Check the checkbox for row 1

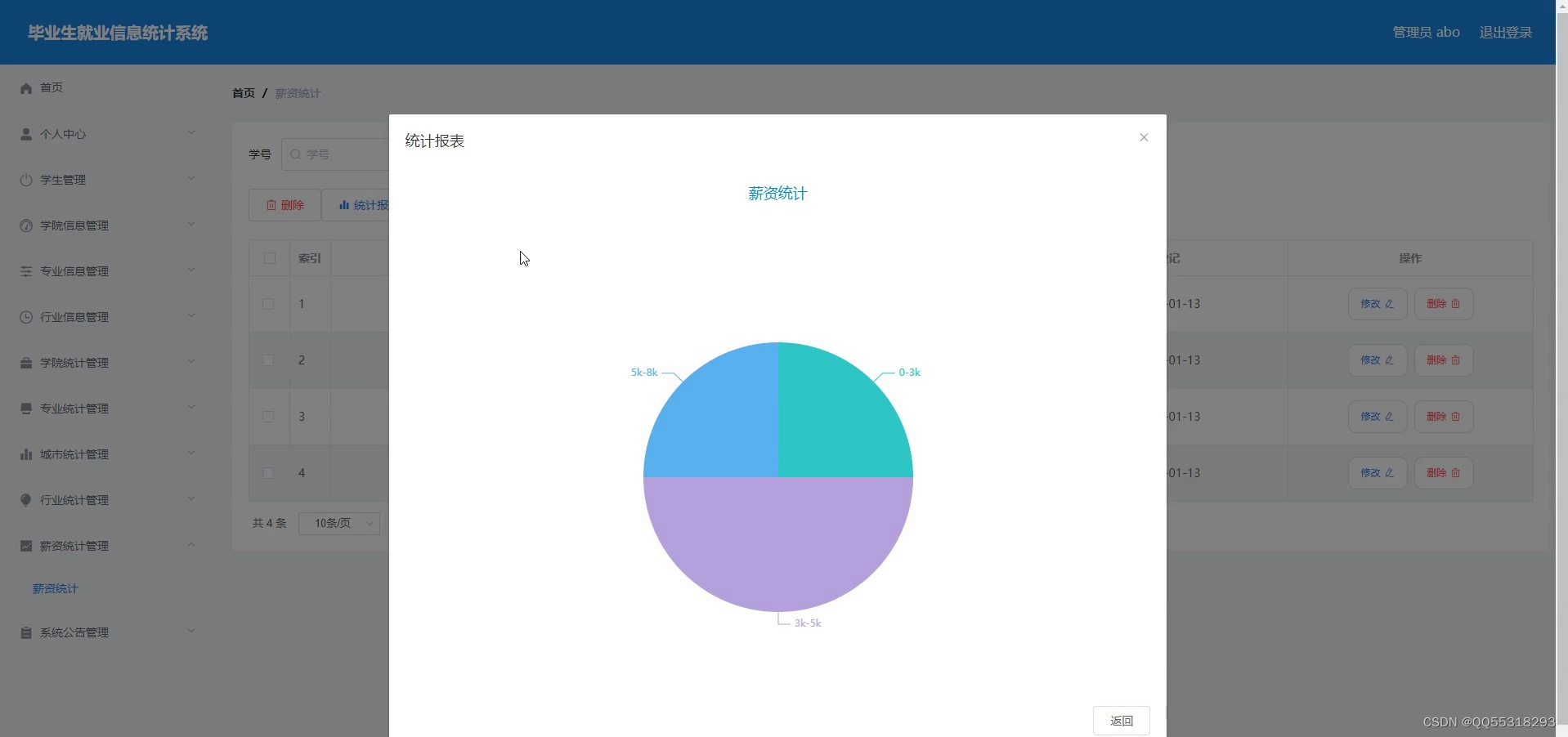pyautogui.click(x=268, y=304)
